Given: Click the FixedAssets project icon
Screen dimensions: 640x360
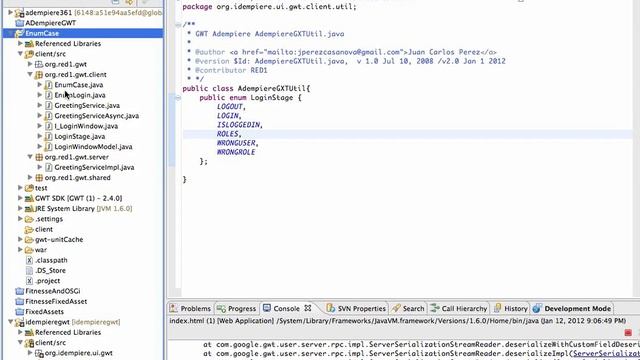Looking at the screenshot, I should tap(19, 311).
